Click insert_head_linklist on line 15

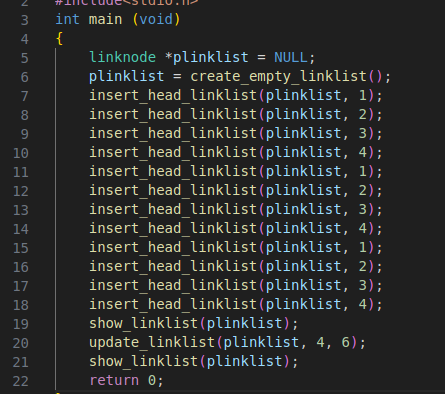pos(173,248)
